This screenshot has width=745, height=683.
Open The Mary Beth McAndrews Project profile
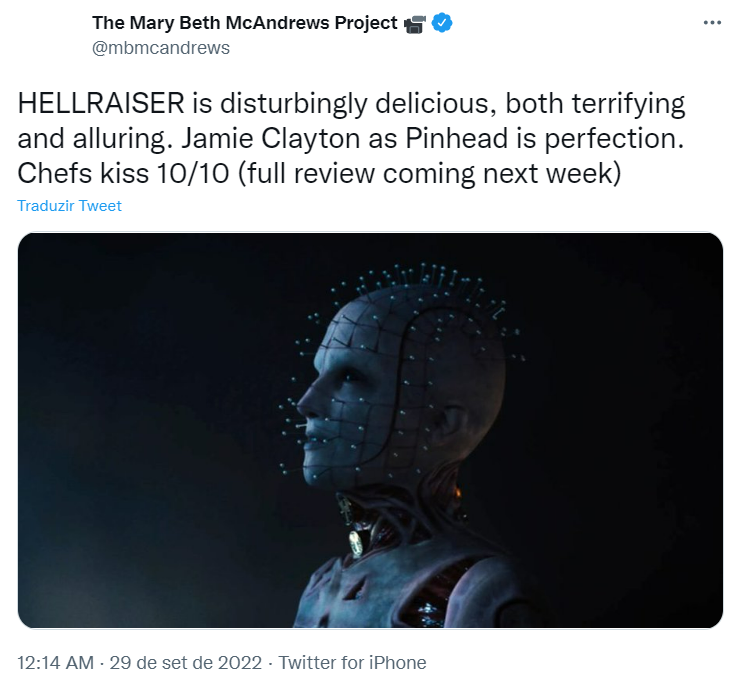(244, 23)
